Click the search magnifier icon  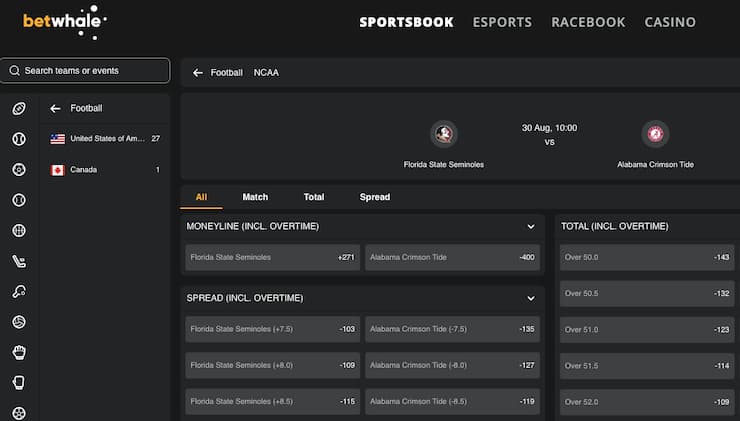(x=14, y=70)
